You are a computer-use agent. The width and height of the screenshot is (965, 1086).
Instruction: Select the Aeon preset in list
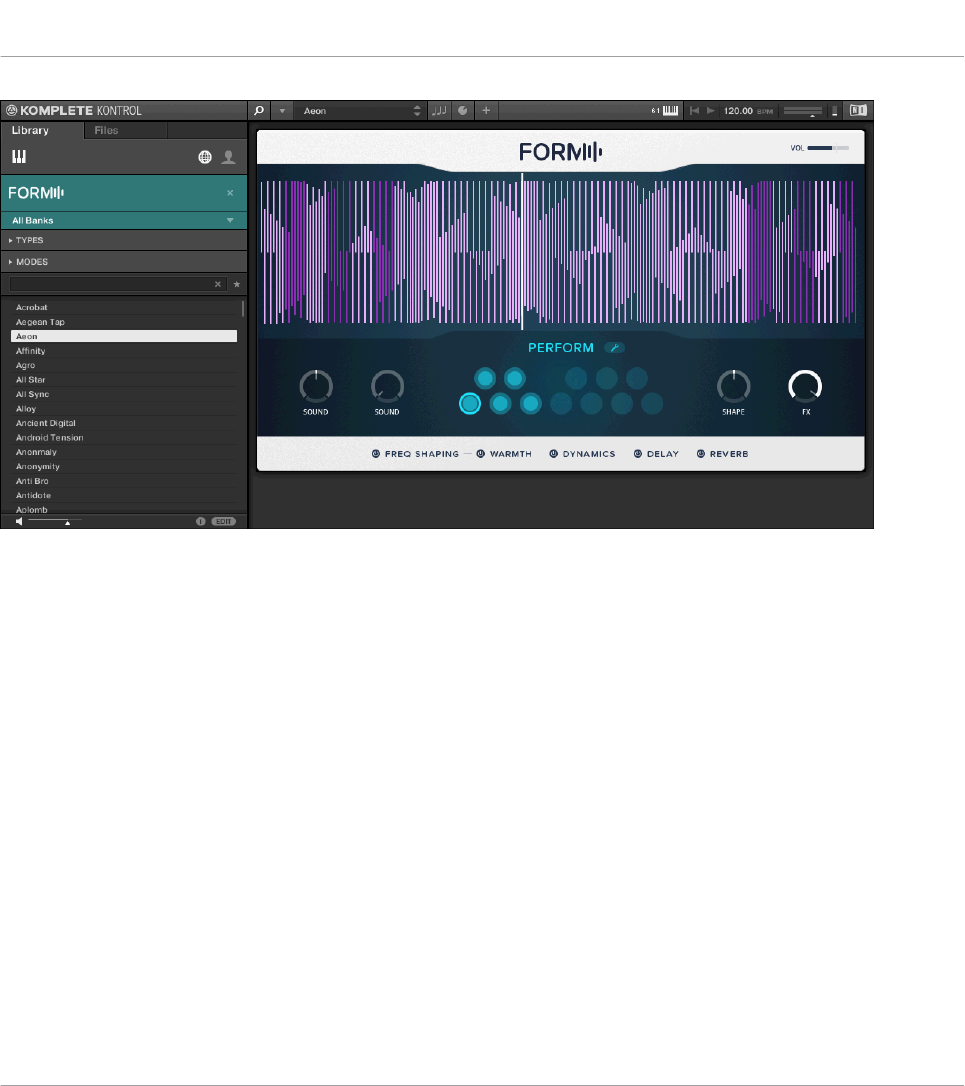point(124,336)
